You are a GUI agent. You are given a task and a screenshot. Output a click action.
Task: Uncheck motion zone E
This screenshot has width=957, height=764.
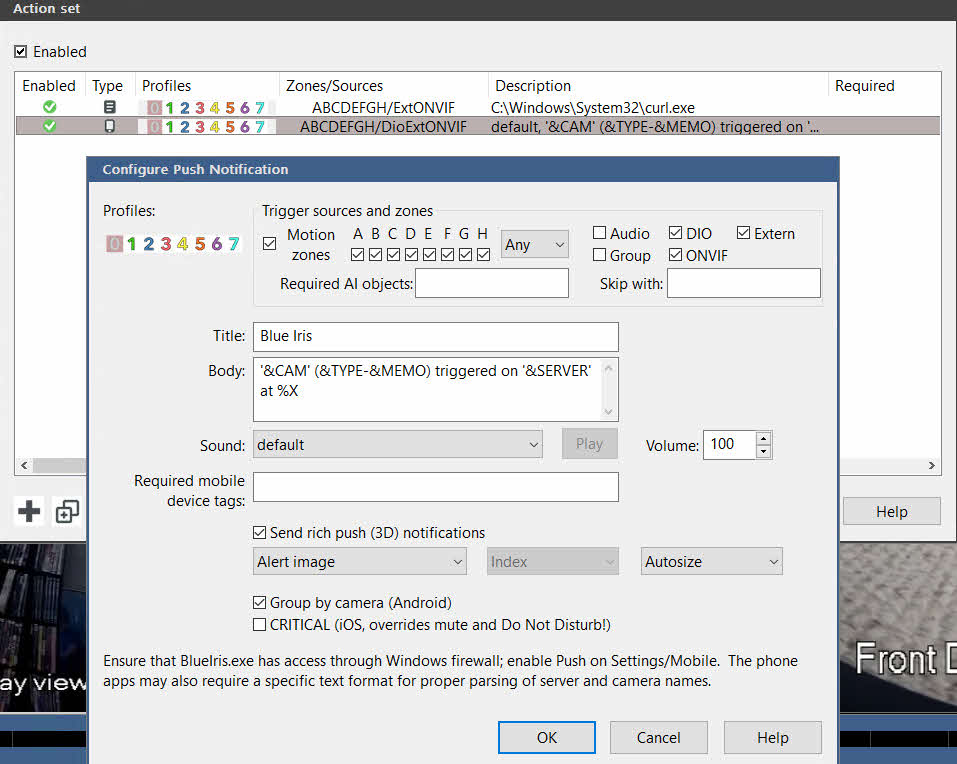429,254
